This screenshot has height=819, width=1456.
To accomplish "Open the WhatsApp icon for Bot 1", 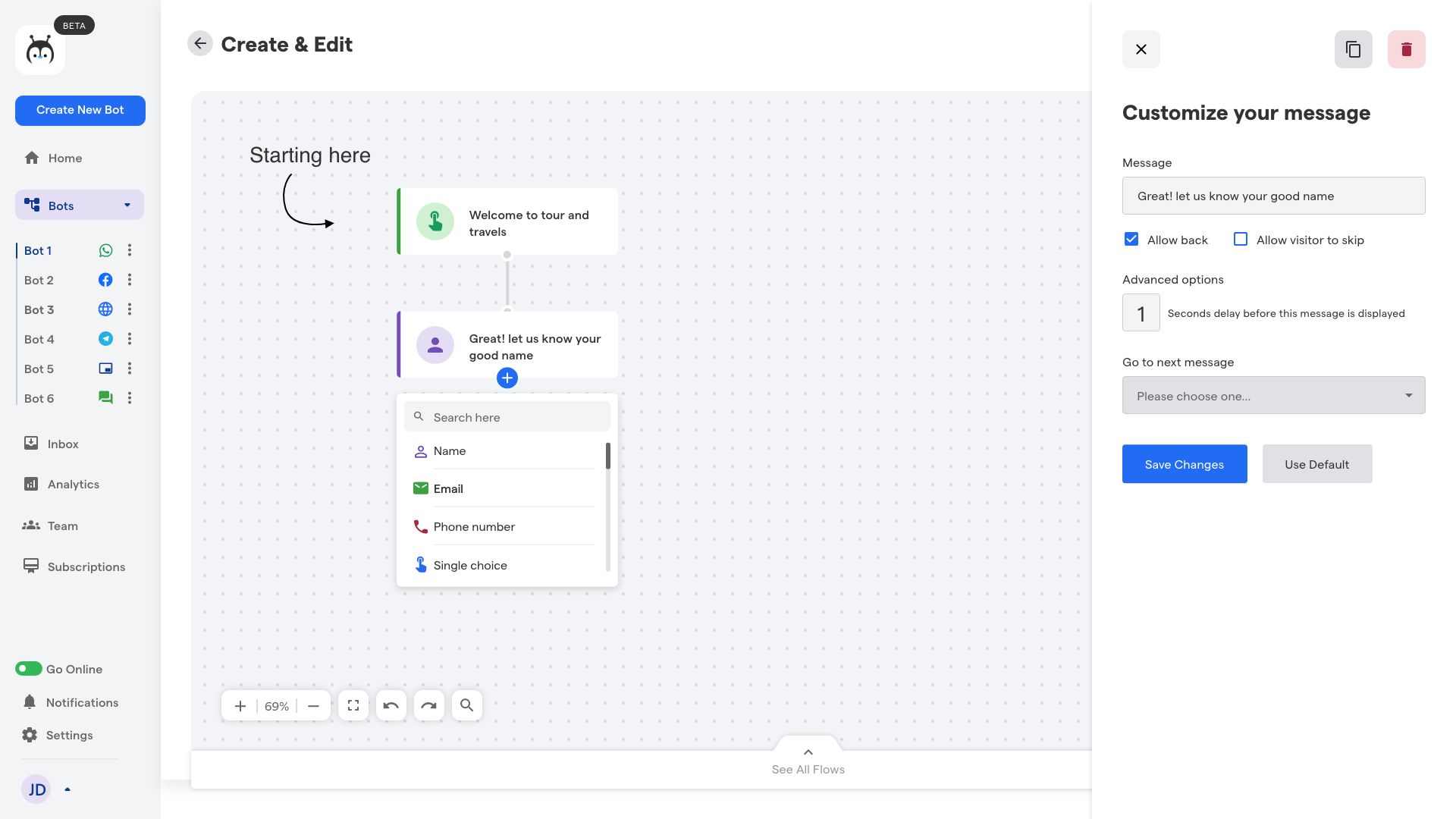I will click(x=105, y=250).
